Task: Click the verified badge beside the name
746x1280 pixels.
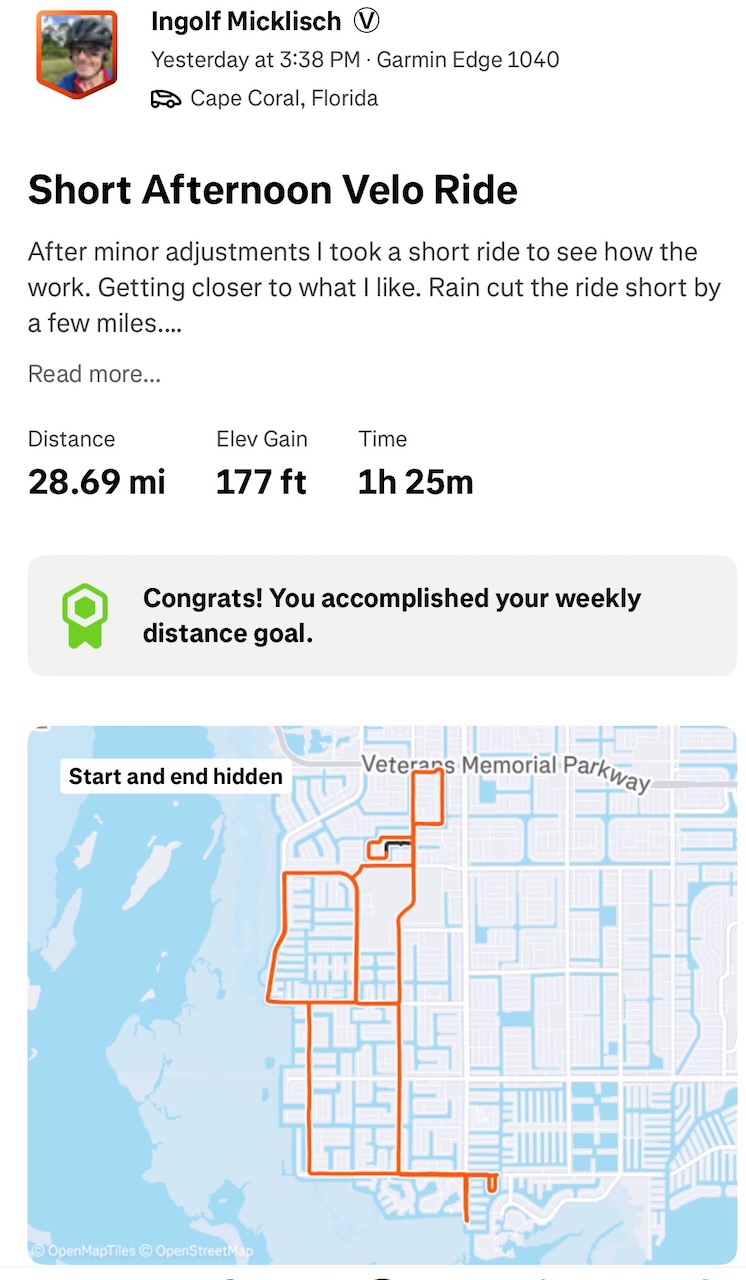Action: [x=366, y=21]
